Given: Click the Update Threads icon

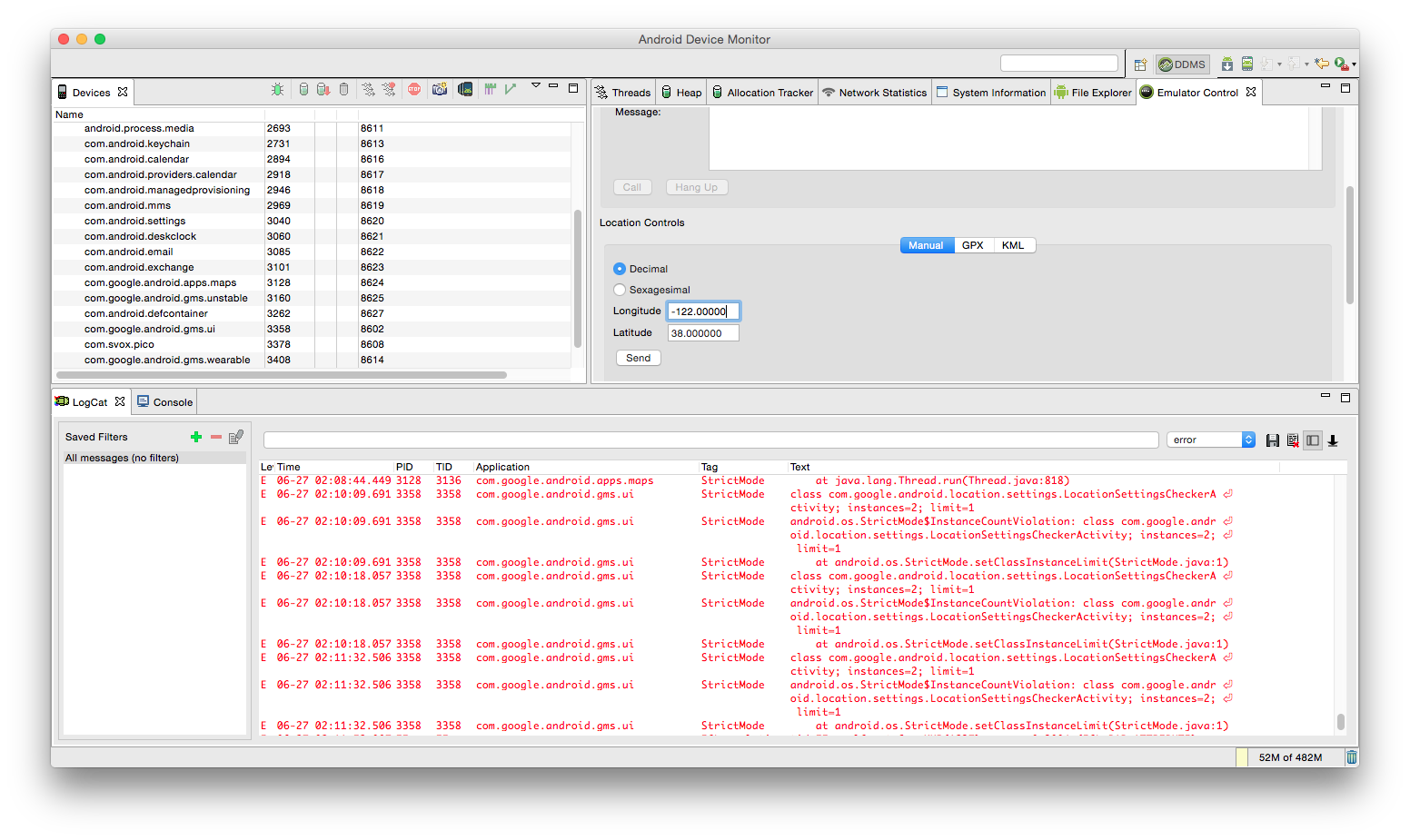Looking at the screenshot, I should [368, 89].
